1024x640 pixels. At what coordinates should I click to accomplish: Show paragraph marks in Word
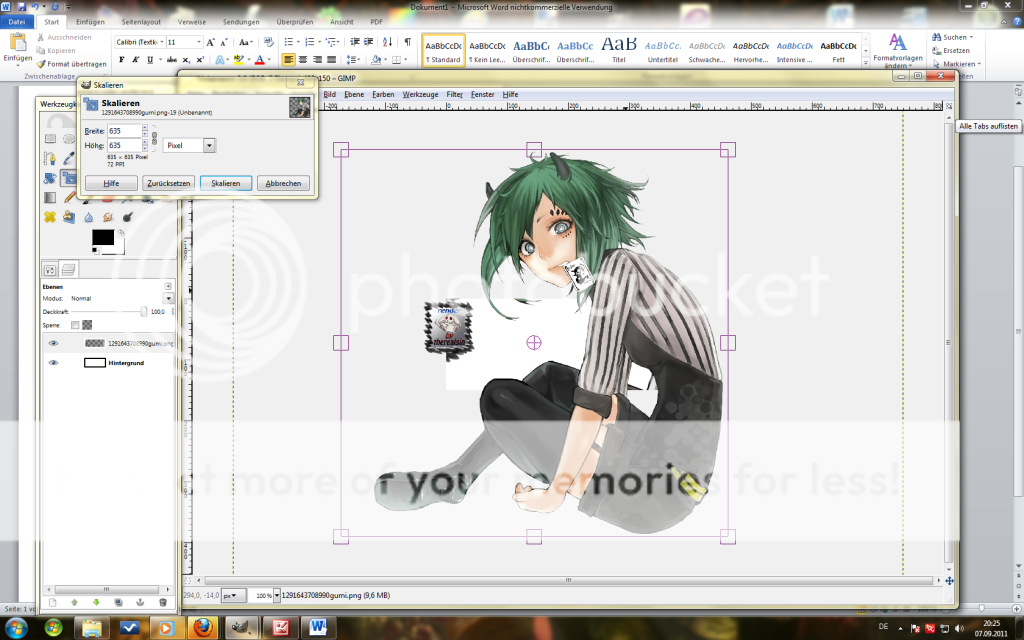[408, 42]
